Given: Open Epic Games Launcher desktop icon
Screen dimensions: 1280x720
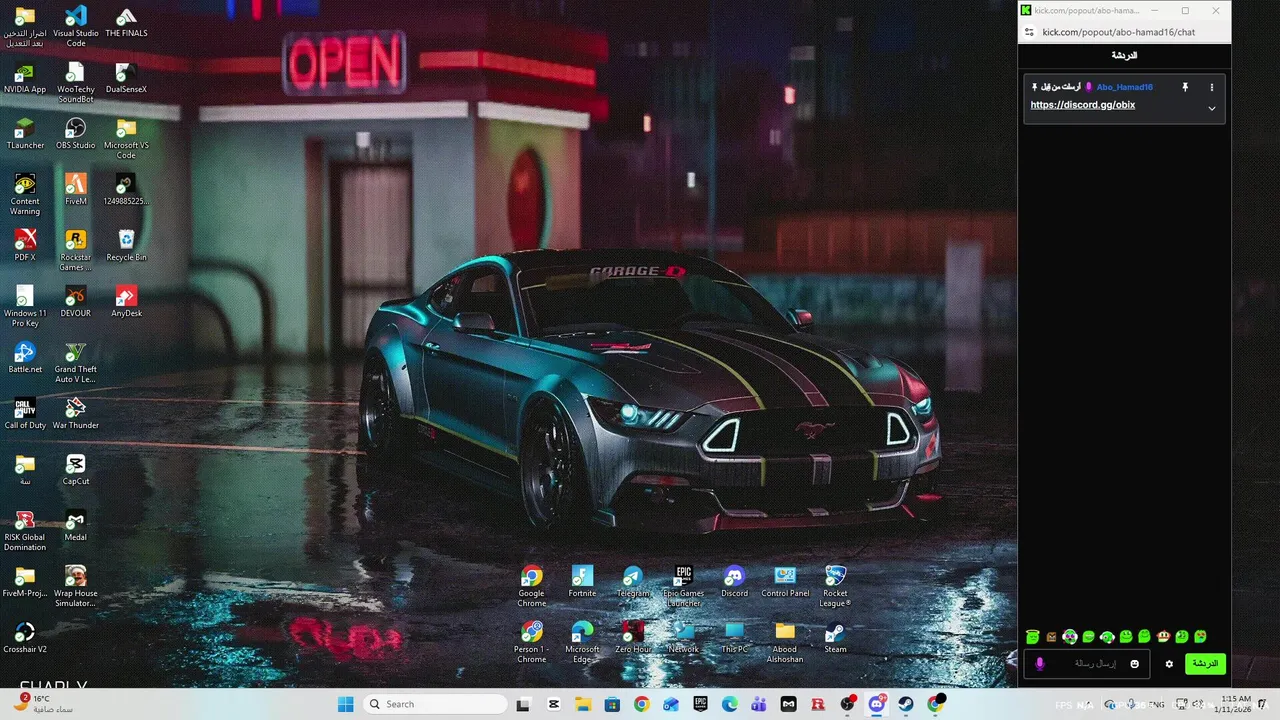Looking at the screenshot, I should click(684, 587).
